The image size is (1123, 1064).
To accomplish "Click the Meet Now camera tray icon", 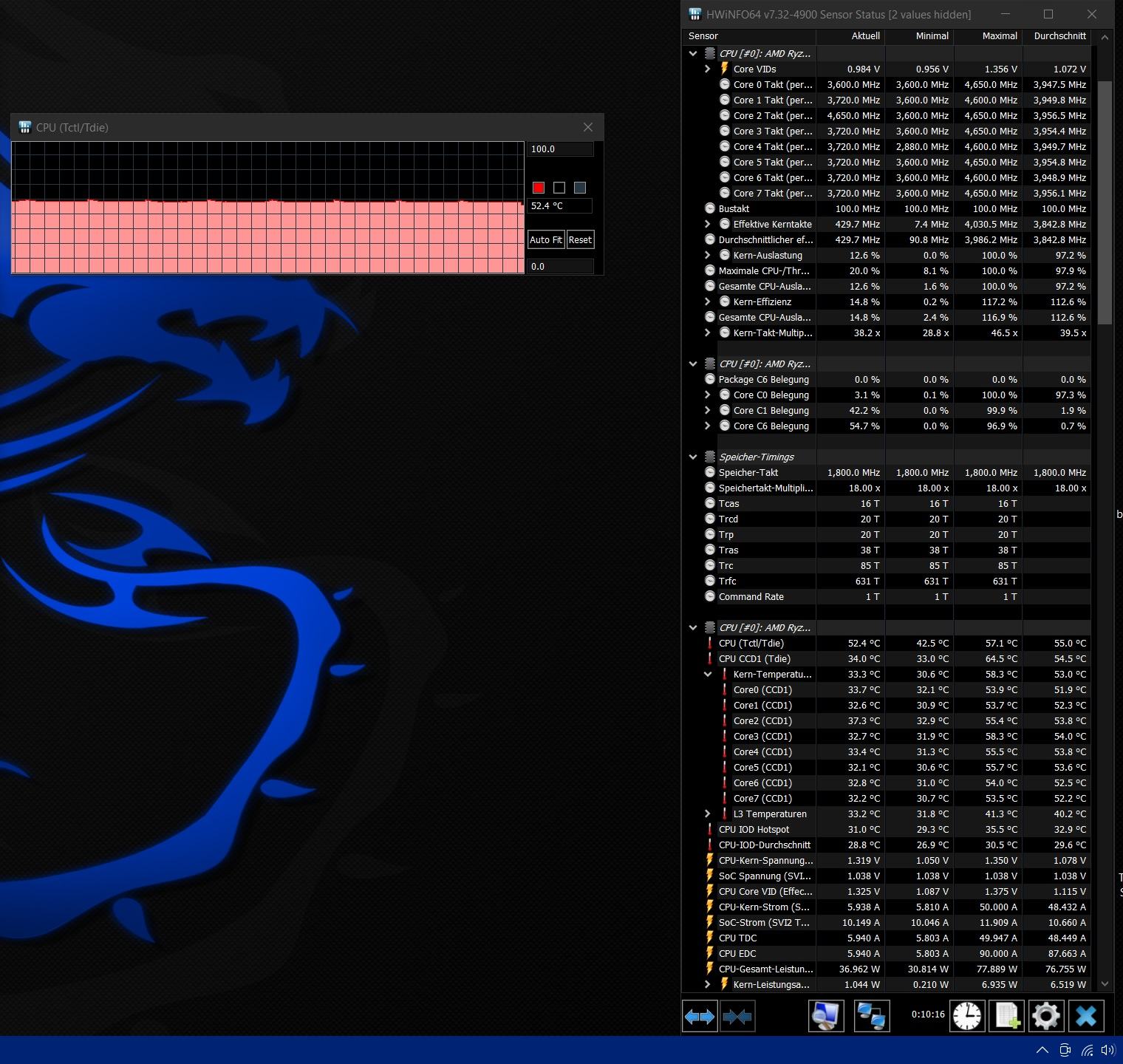I will point(1065,1050).
